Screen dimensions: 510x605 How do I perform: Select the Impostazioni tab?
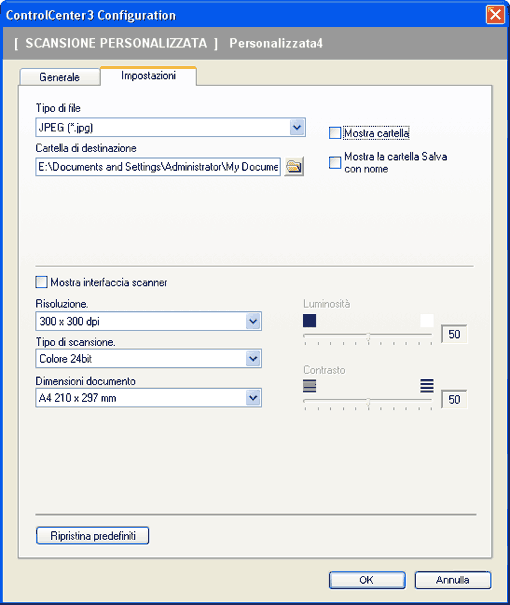pyautogui.click(x=149, y=76)
